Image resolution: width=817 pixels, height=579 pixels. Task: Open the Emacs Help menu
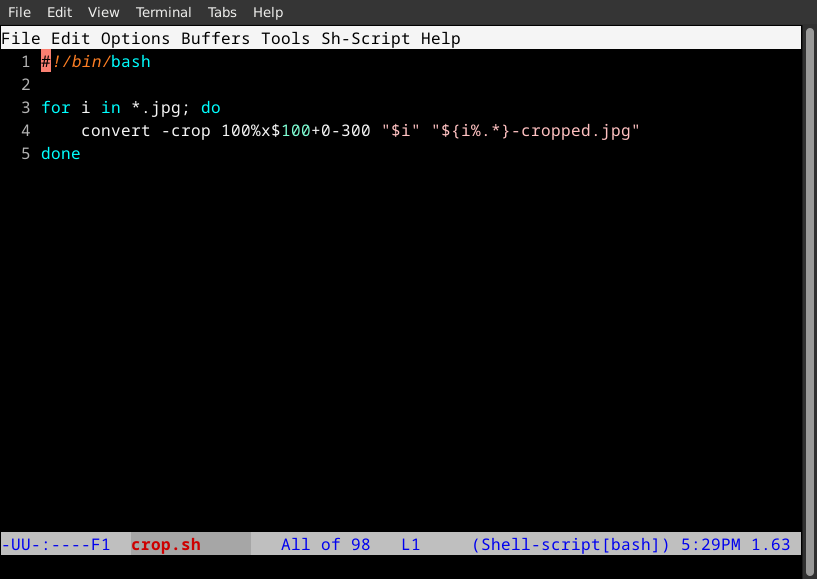point(441,39)
